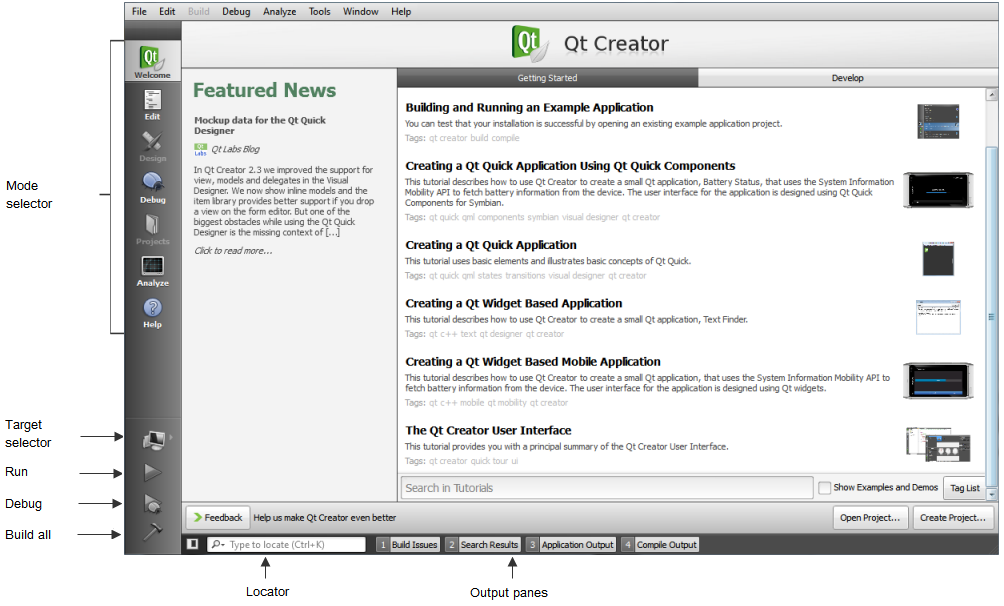Click the Build all hammer icon

152,532
